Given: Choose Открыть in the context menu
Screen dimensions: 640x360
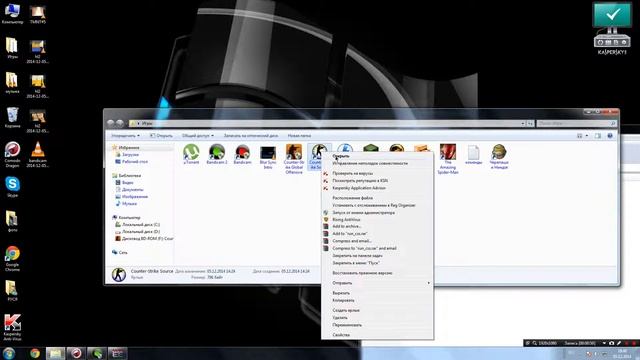Looking at the screenshot, I should point(378,156).
